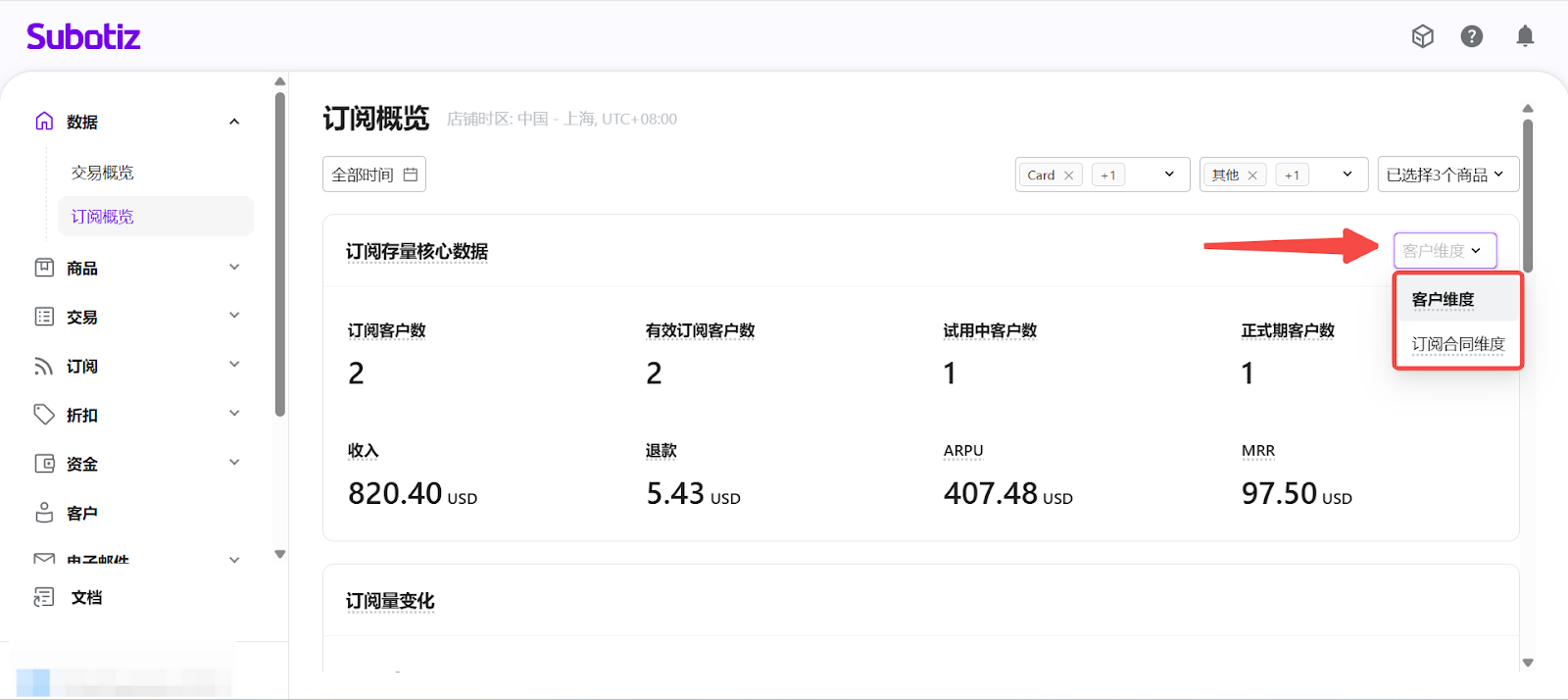The height and width of the screenshot is (700, 1568).
Task: Remove the 其他 filter tag
Action: (x=1252, y=175)
